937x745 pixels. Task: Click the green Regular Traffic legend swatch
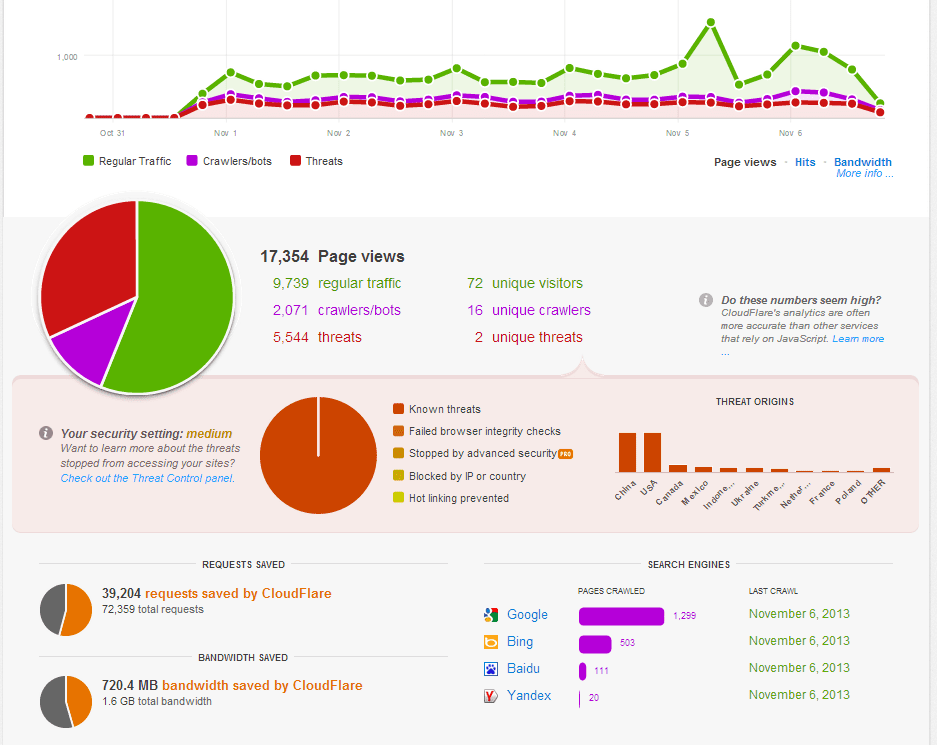pos(88,161)
